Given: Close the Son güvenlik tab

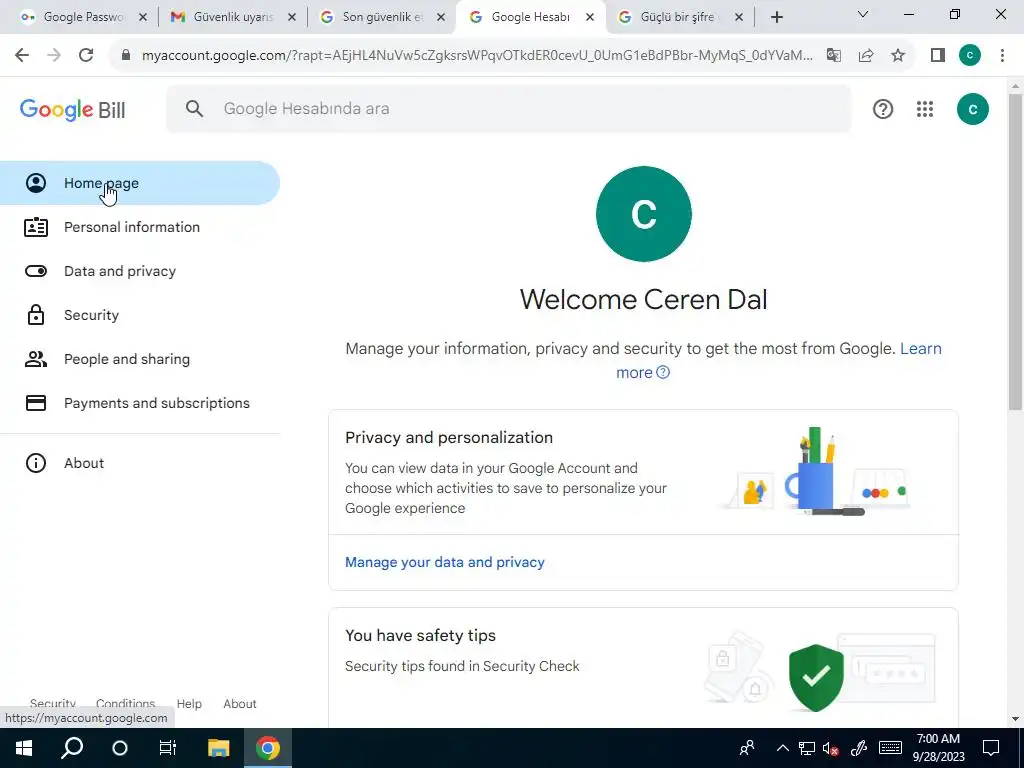Looking at the screenshot, I should point(441,17).
